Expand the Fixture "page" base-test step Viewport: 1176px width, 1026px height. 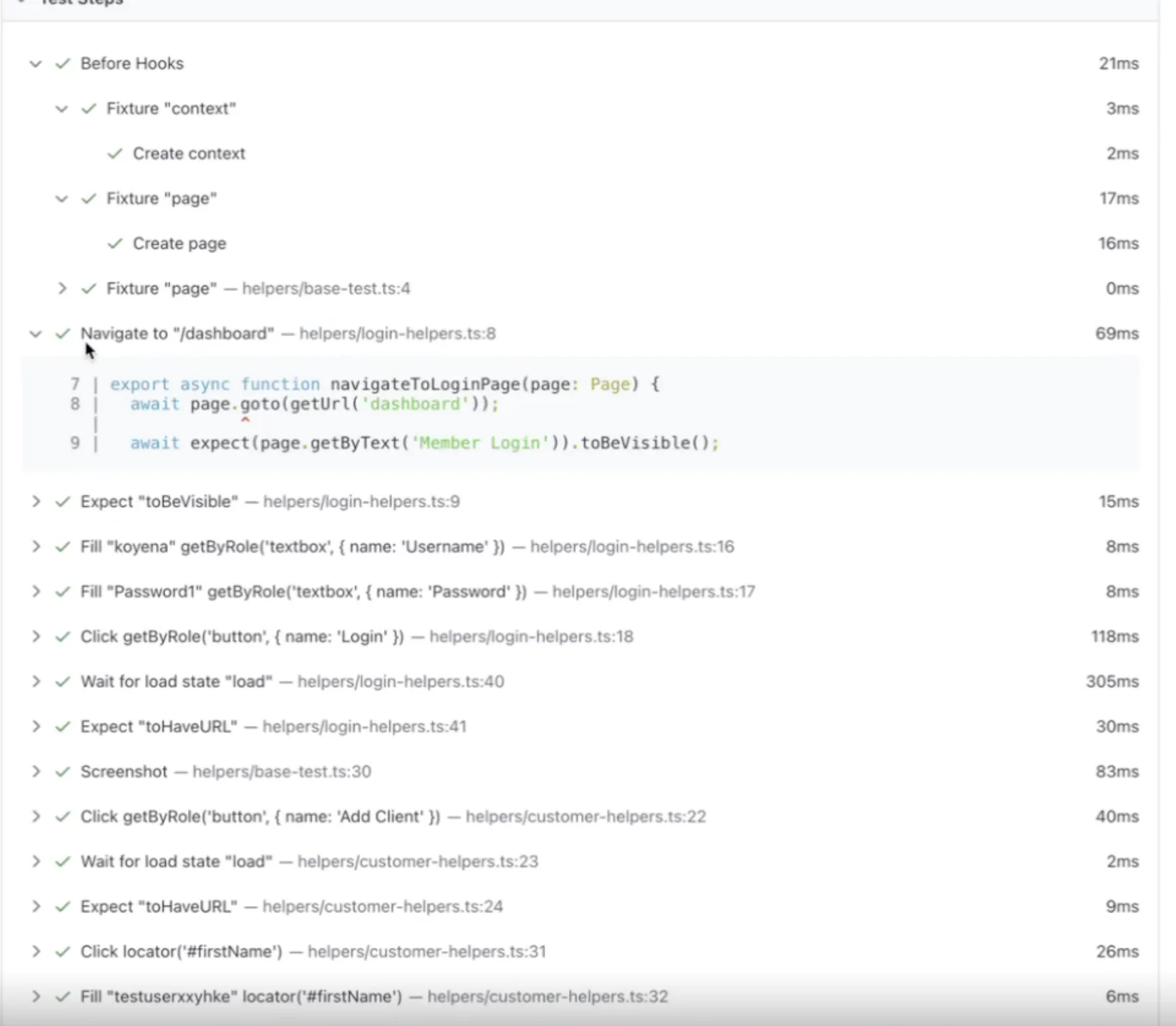pyautogui.click(x=62, y=288)
